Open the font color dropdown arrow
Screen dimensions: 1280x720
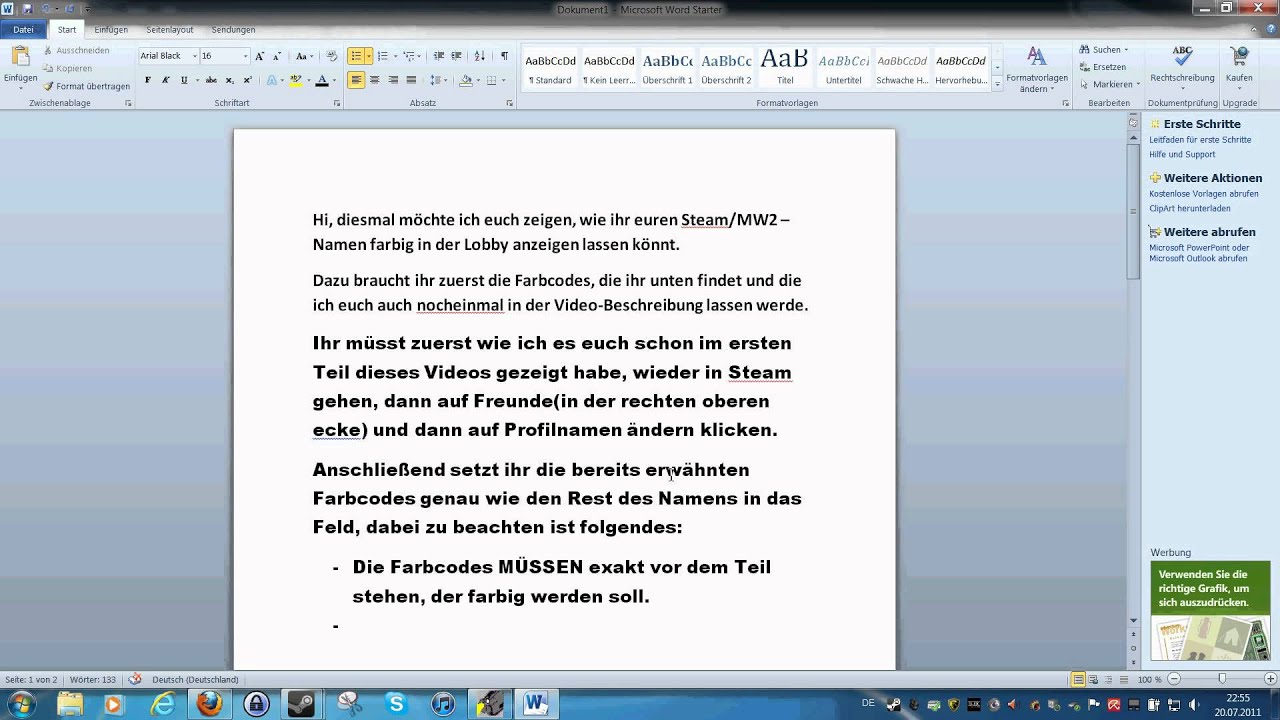(x=334, y=80)
